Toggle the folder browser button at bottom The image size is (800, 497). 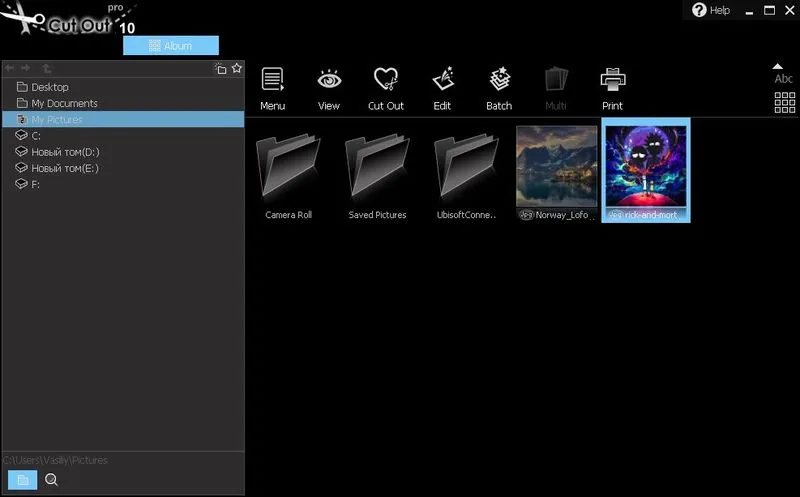coord(22,480)
